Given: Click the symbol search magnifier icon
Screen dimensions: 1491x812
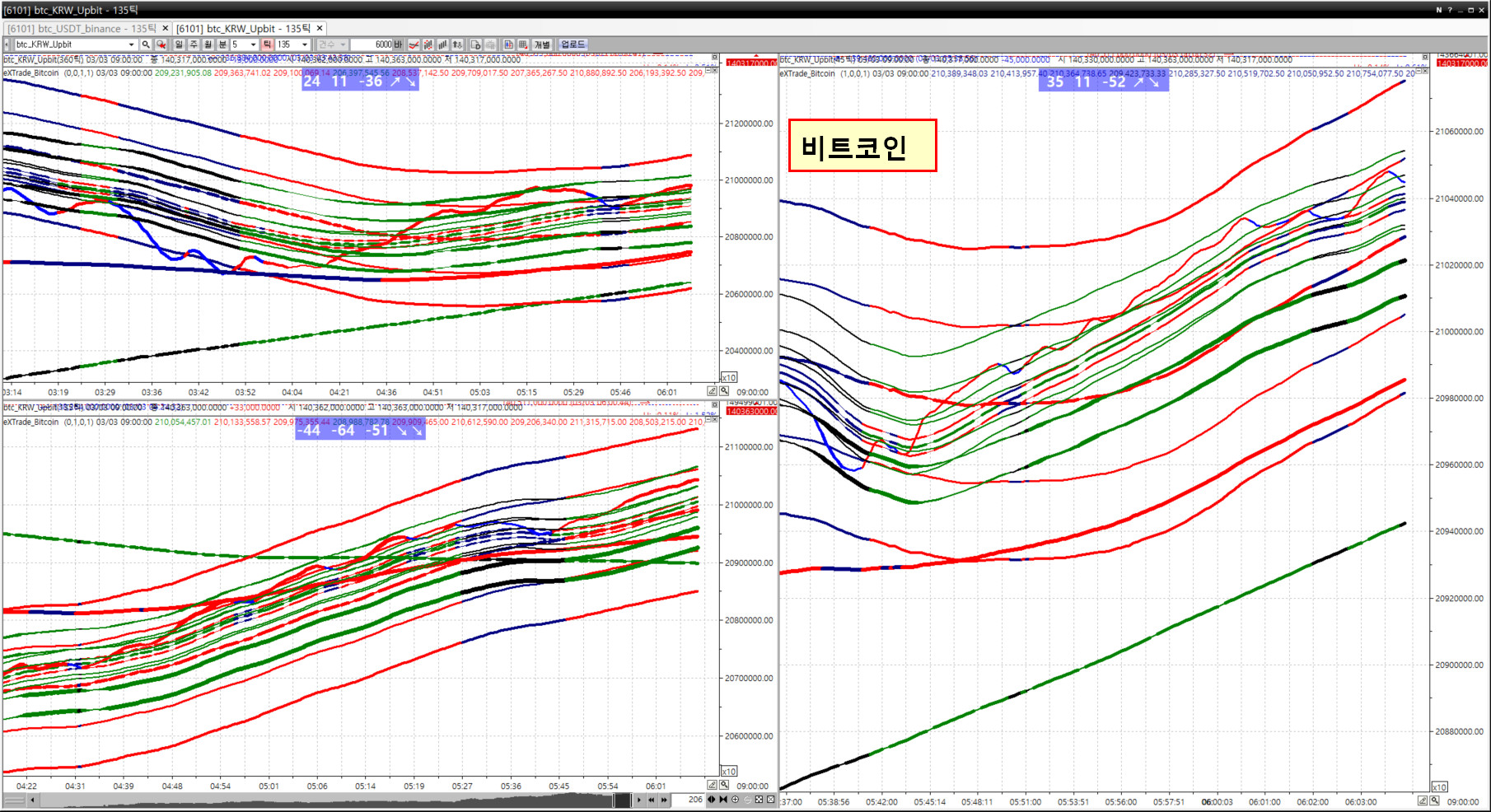Looking at the screenshot, I should pyautogui.click(x=146, y=44).
